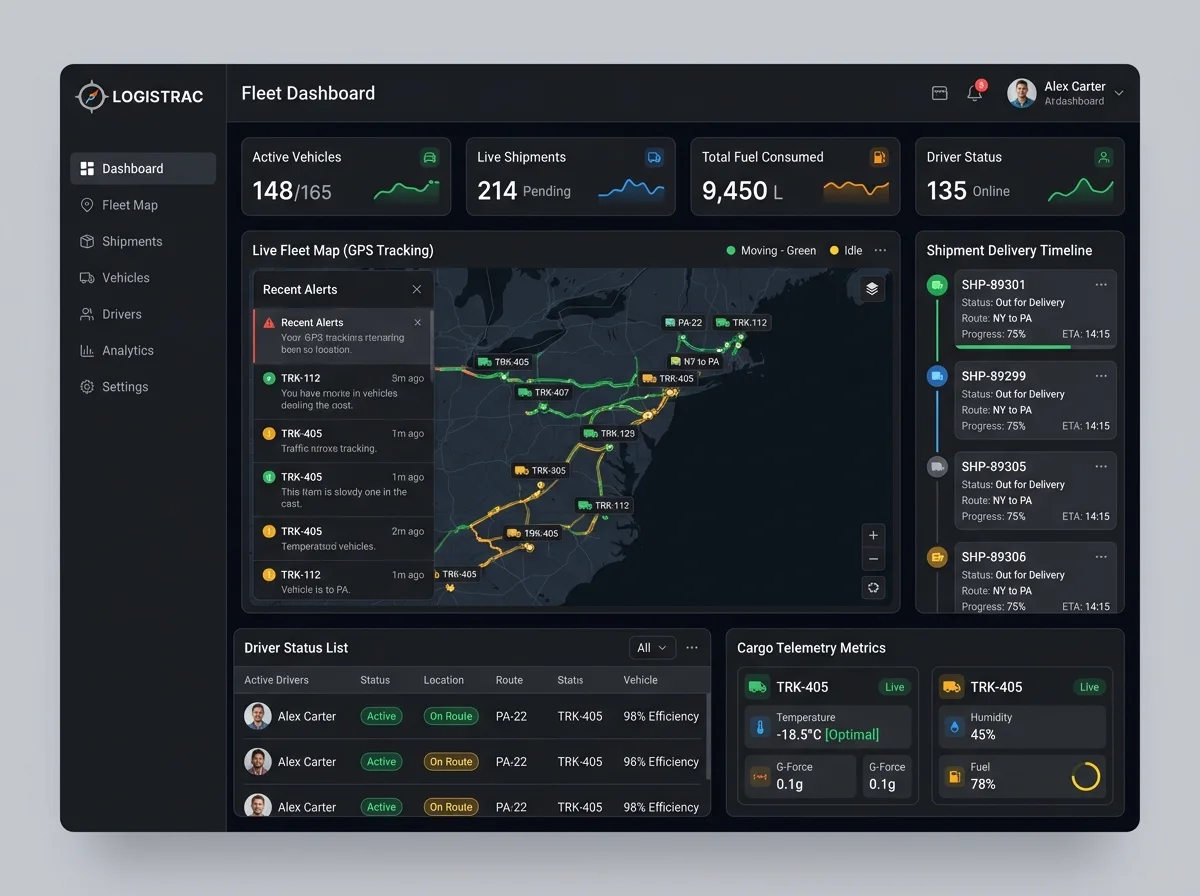The height and width of the screenshot is (896, 1200).
Task: Close the Recent Alerts panel
Action: (417, 289)
